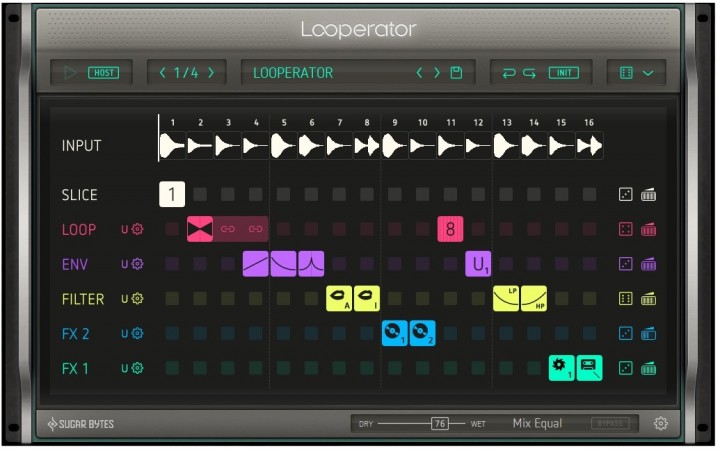Image resolution: width=720 pixels, height=451 pixels.
Task: Click the Dry/Wet mix slider handle at 76
Action: tap(440, 424)
